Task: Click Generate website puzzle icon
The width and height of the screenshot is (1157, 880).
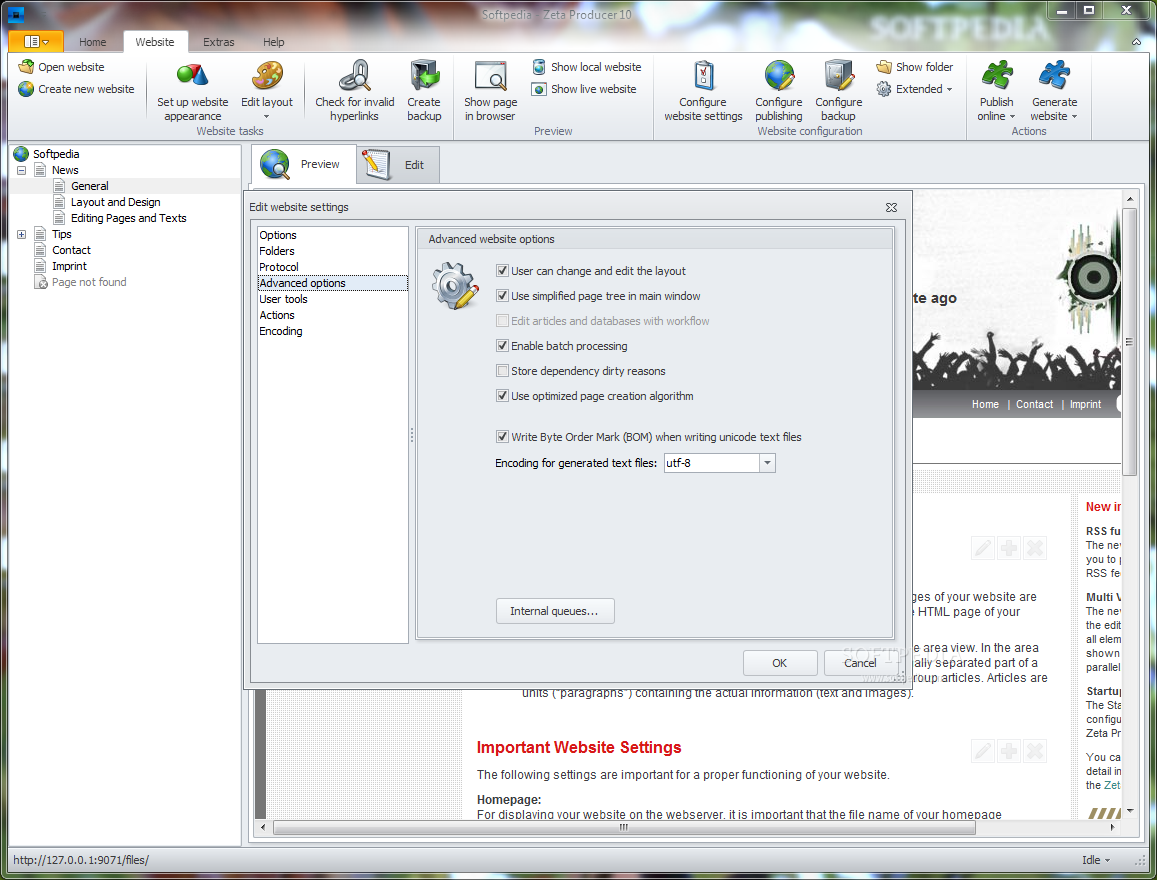Action: point(1054,75)
